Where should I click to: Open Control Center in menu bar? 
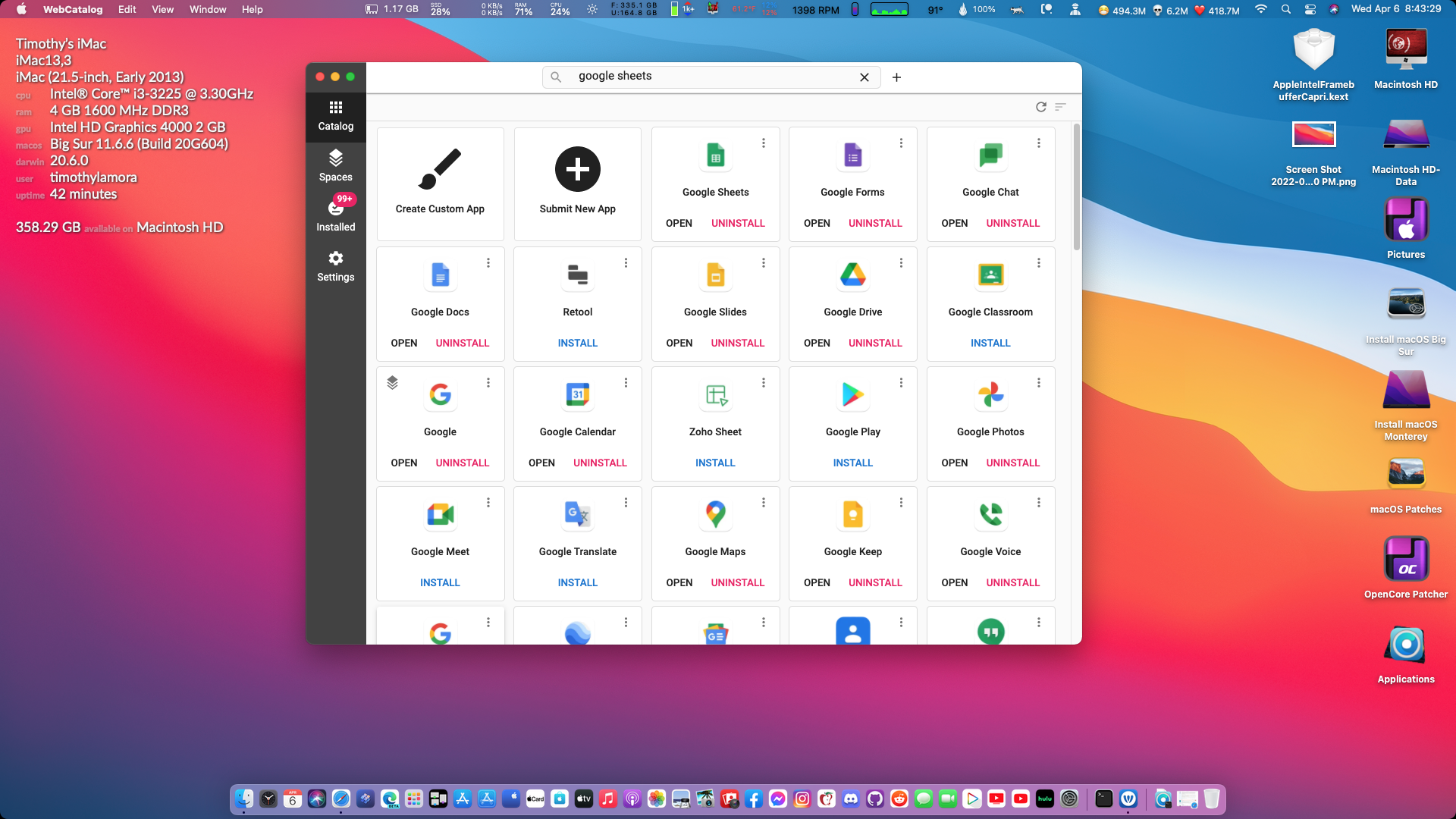click(1310, 9)
